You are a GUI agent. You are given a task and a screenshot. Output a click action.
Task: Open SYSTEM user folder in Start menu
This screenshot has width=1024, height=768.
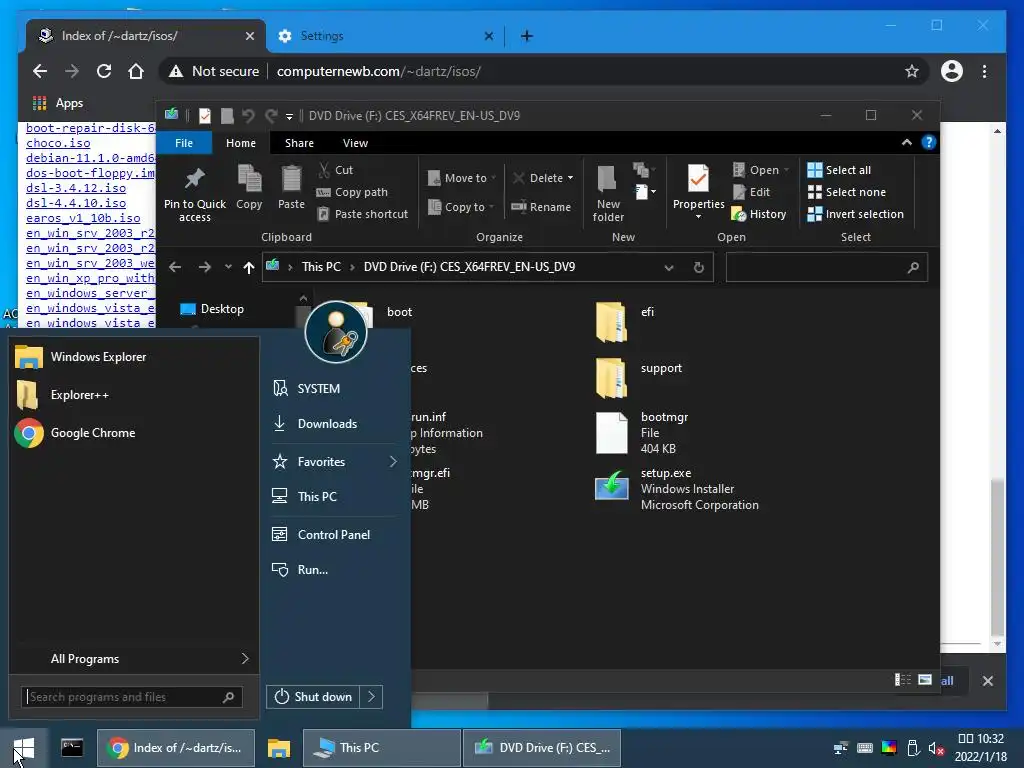click(x=306, y=389)
